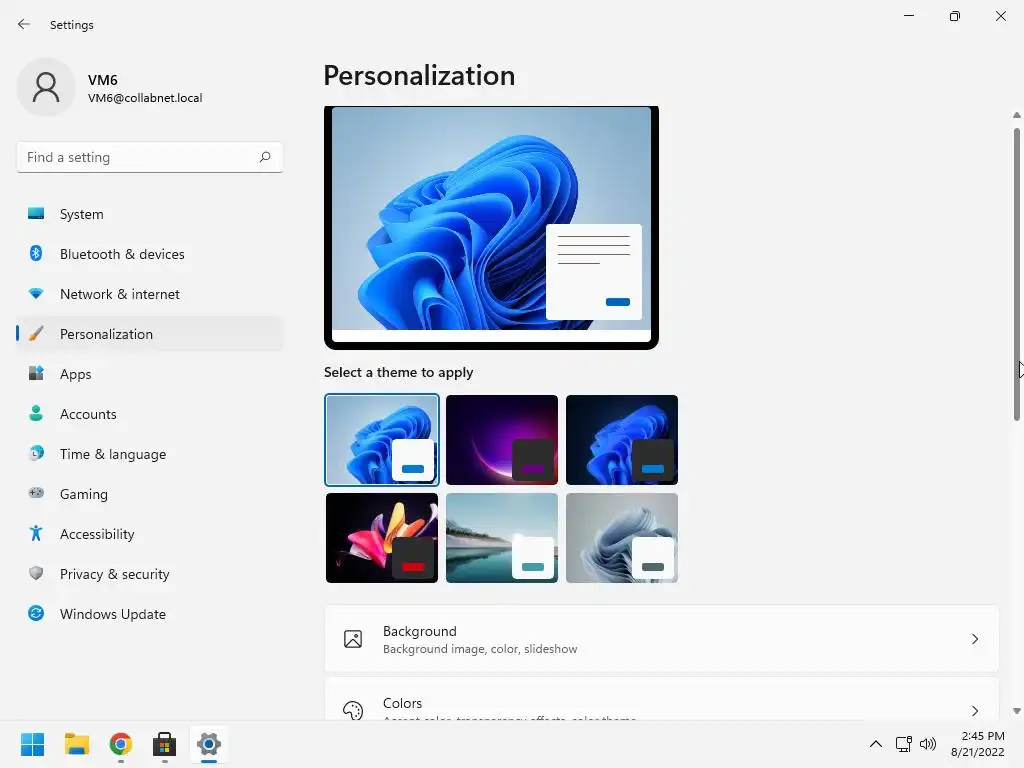Expand Colors settings chevron

click(974, 711)
